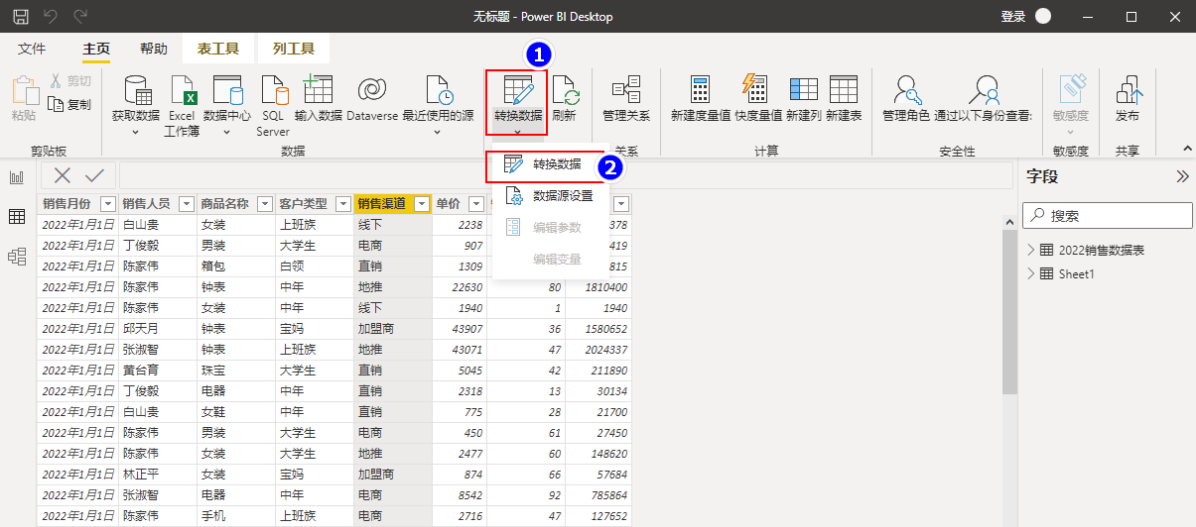
Task: Click the Save icon in title bar
Action: [x=22, y=16]
